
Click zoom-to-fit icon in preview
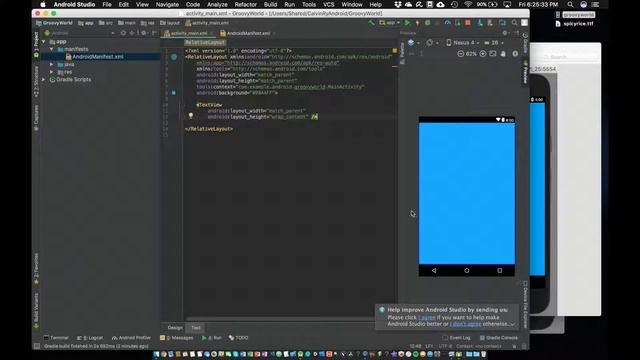(493, 53)
